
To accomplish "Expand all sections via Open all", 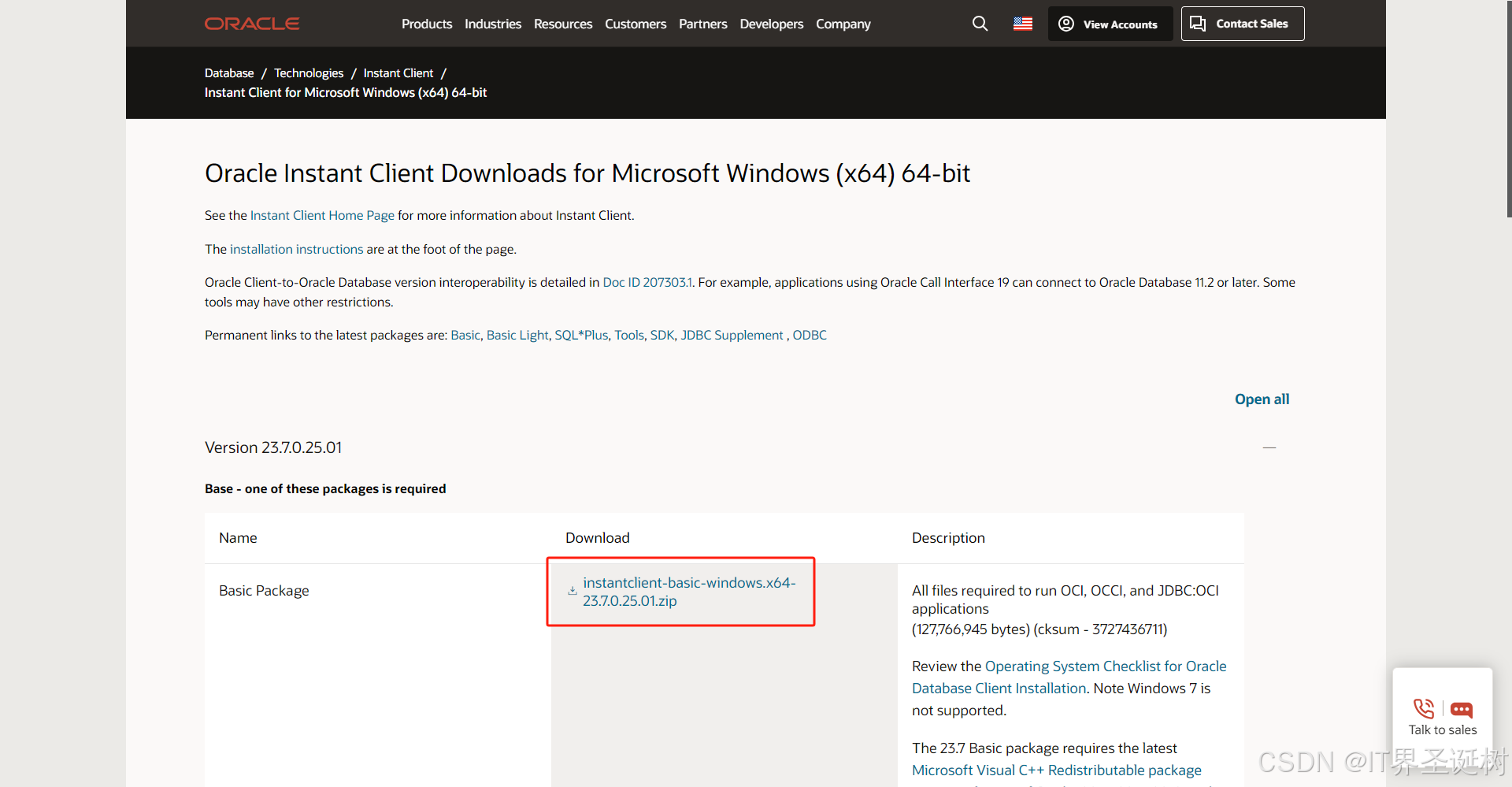I will 1262,399.
